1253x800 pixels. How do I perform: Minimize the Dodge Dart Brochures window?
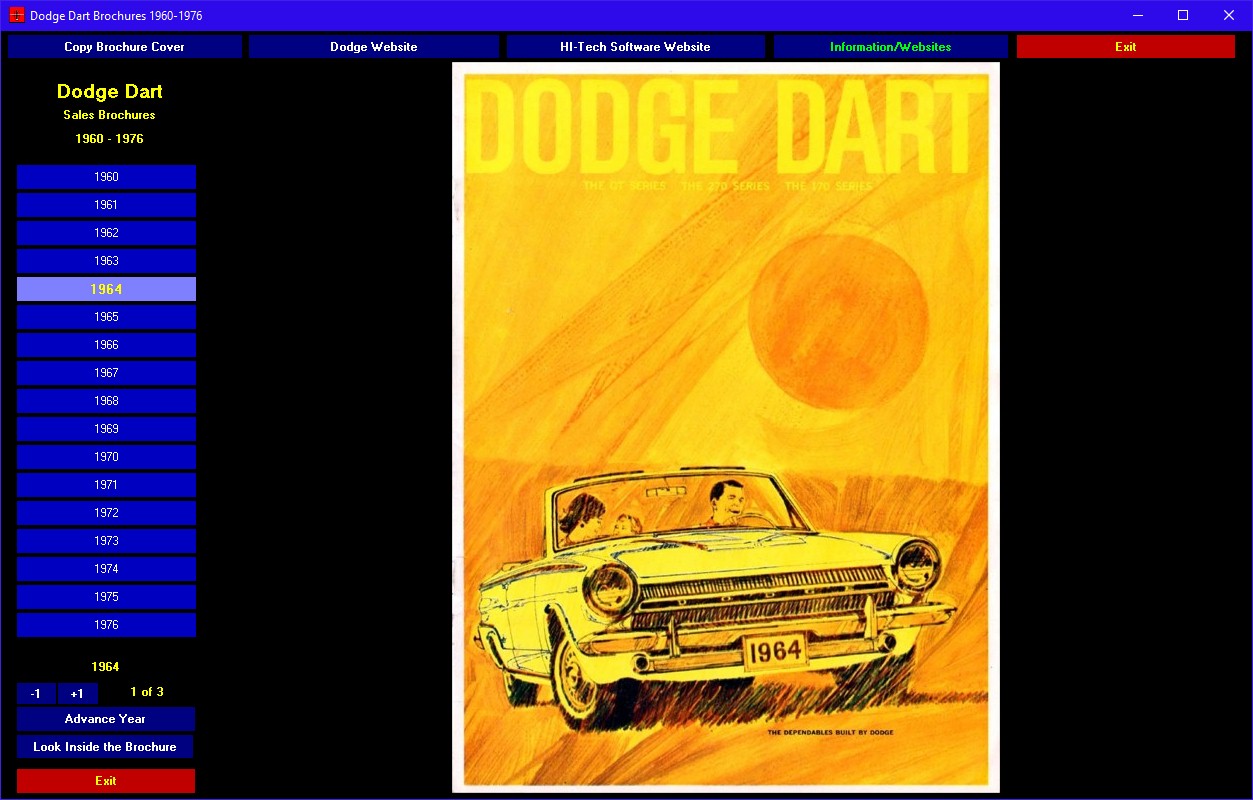1138,15
